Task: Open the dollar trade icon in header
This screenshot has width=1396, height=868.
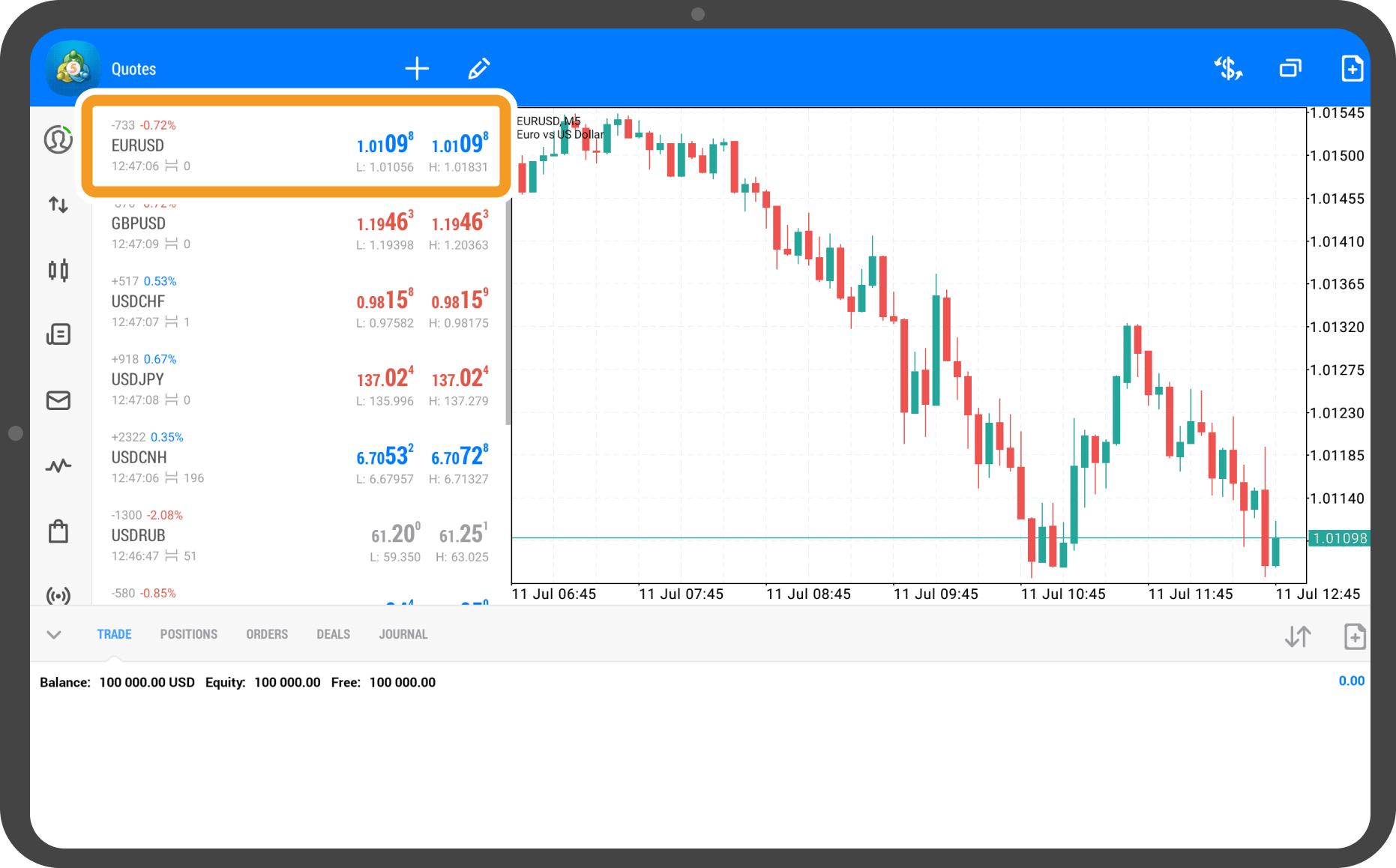Action: tap(1228, 69)
